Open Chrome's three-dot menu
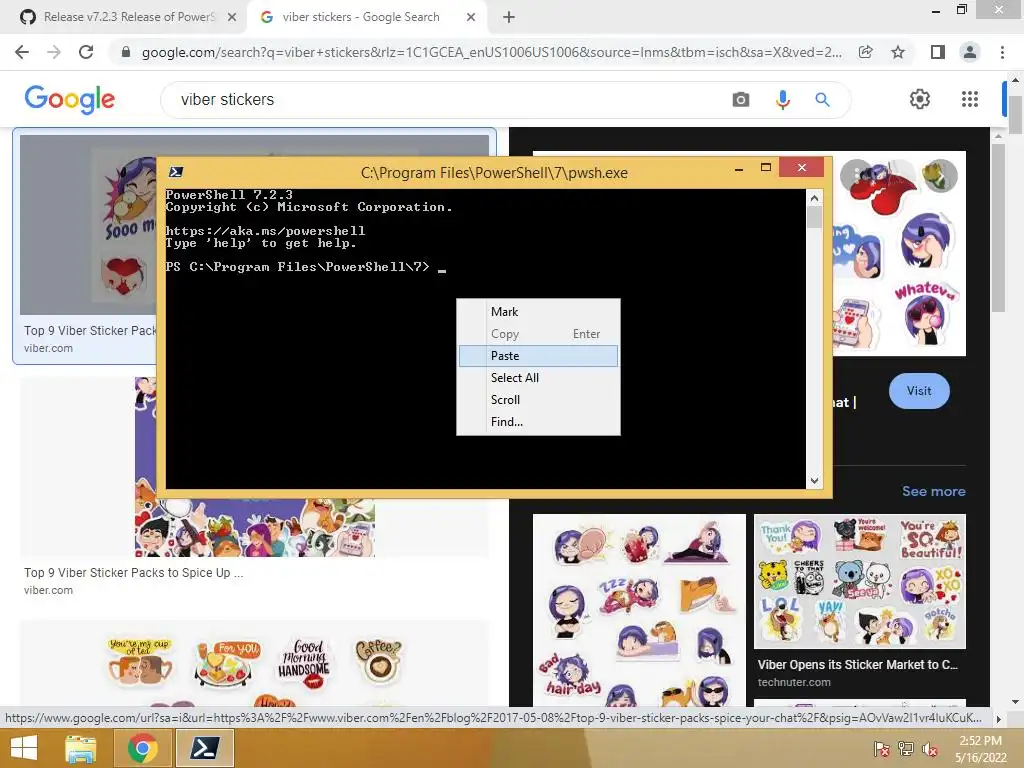This screenshot has width=1024, height=768. coord(1002,52)
